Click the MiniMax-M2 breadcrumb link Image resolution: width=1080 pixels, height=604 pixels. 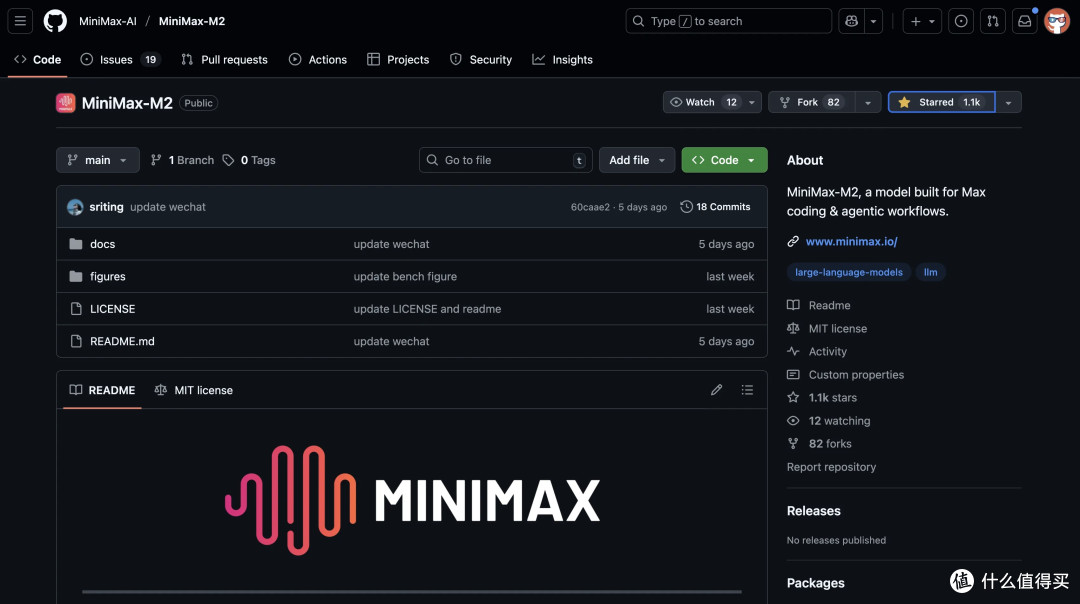tap(191, 21)
